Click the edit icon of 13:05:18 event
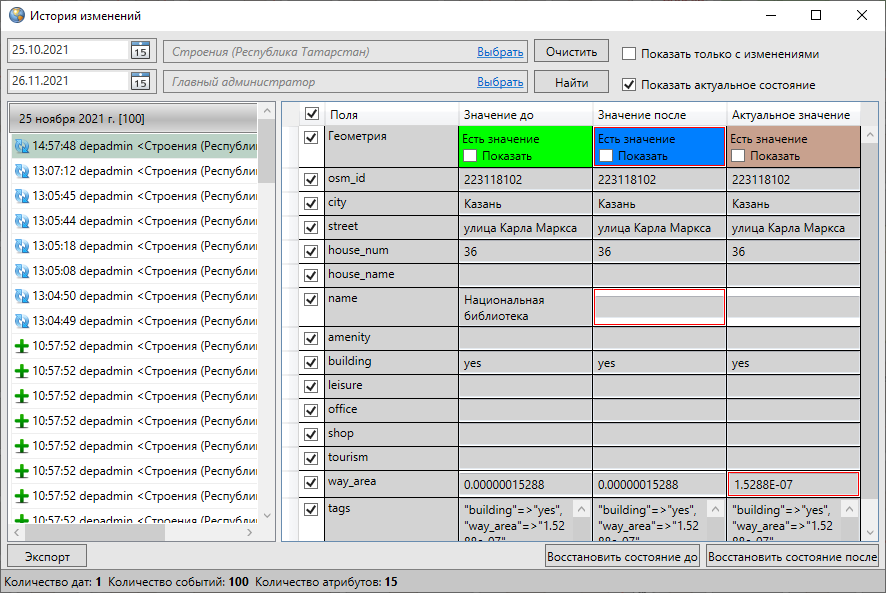 point(21,246)
